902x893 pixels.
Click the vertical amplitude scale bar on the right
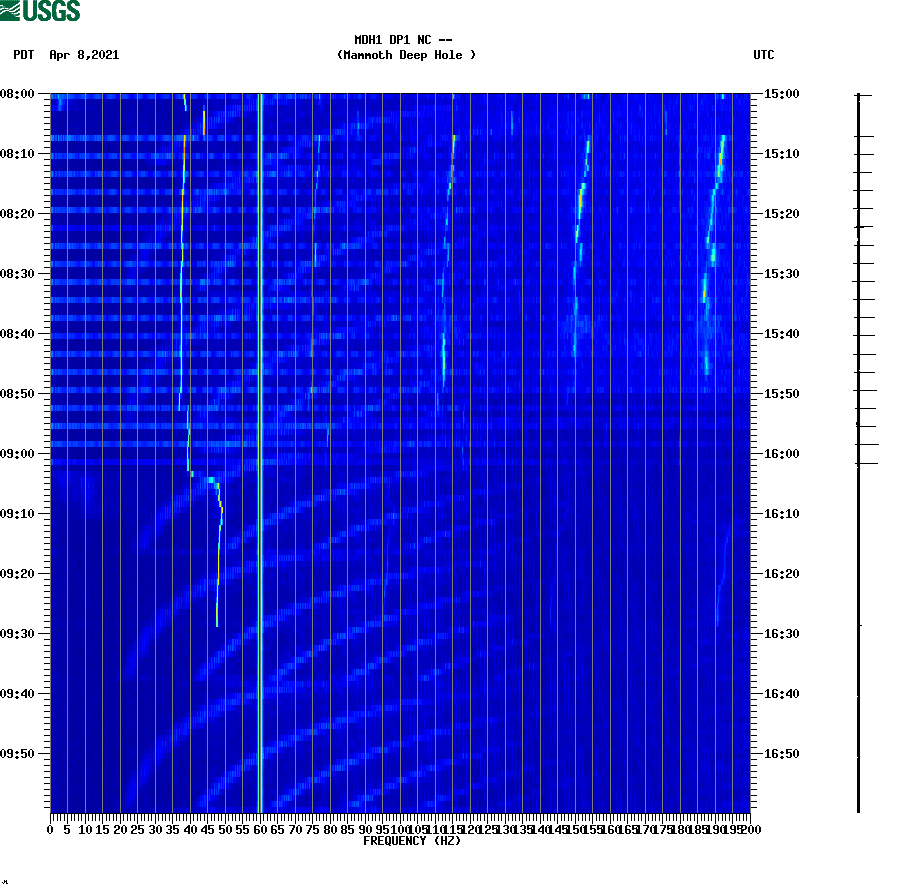tap(857, 450)
